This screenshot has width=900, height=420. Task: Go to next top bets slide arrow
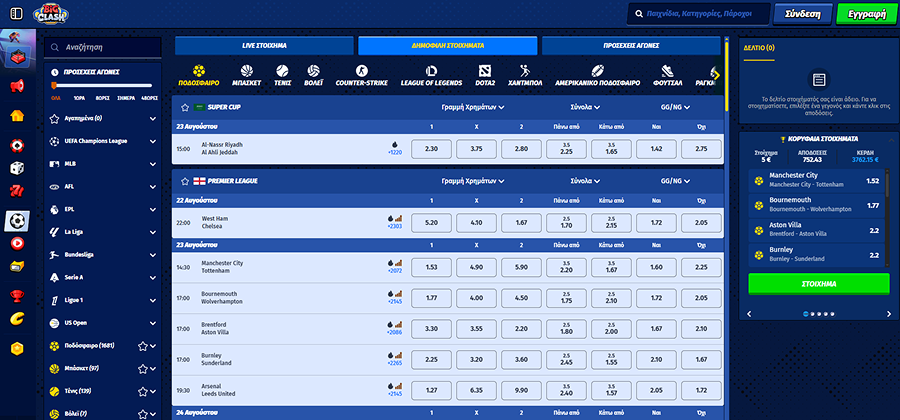[889, 314]
